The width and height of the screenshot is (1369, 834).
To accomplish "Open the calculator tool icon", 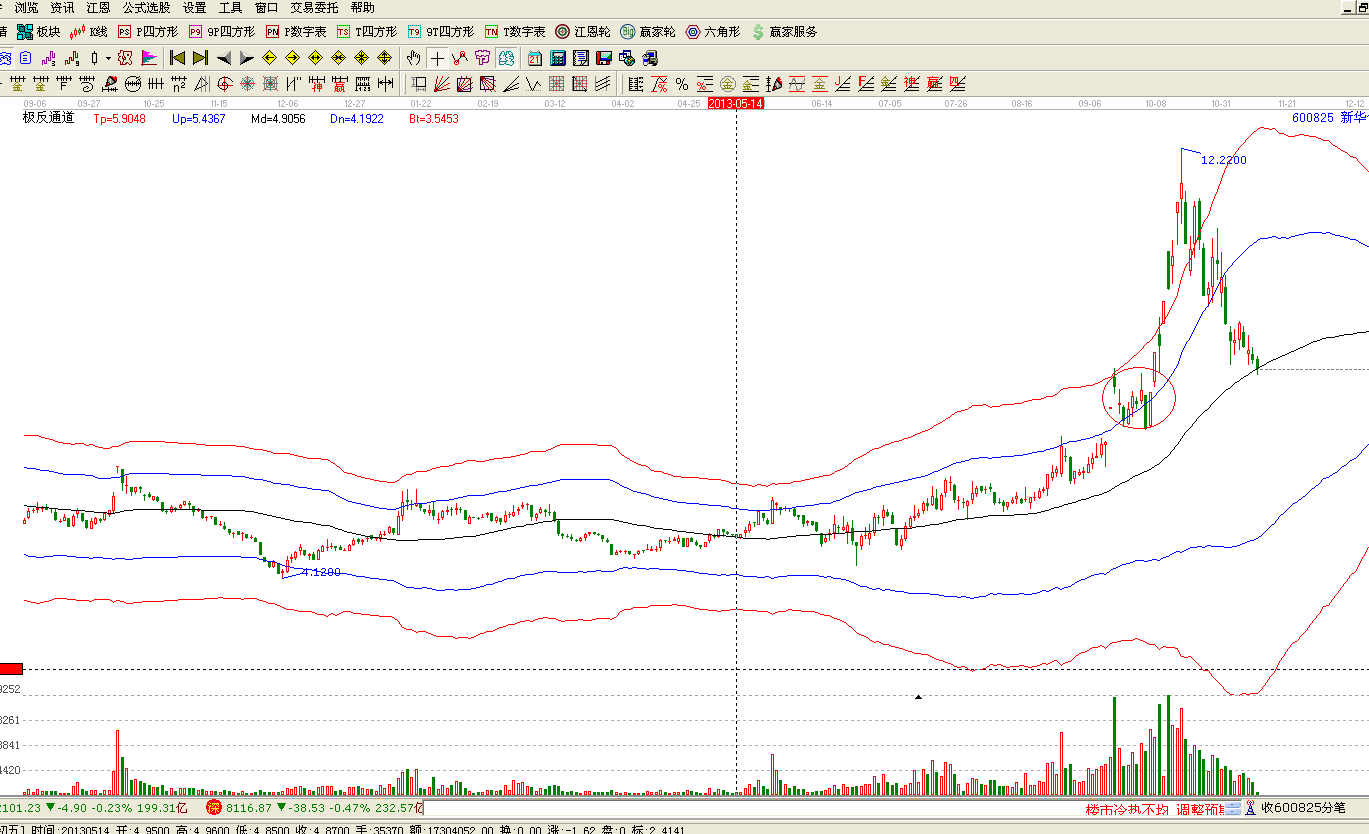I will coord(558,58).
